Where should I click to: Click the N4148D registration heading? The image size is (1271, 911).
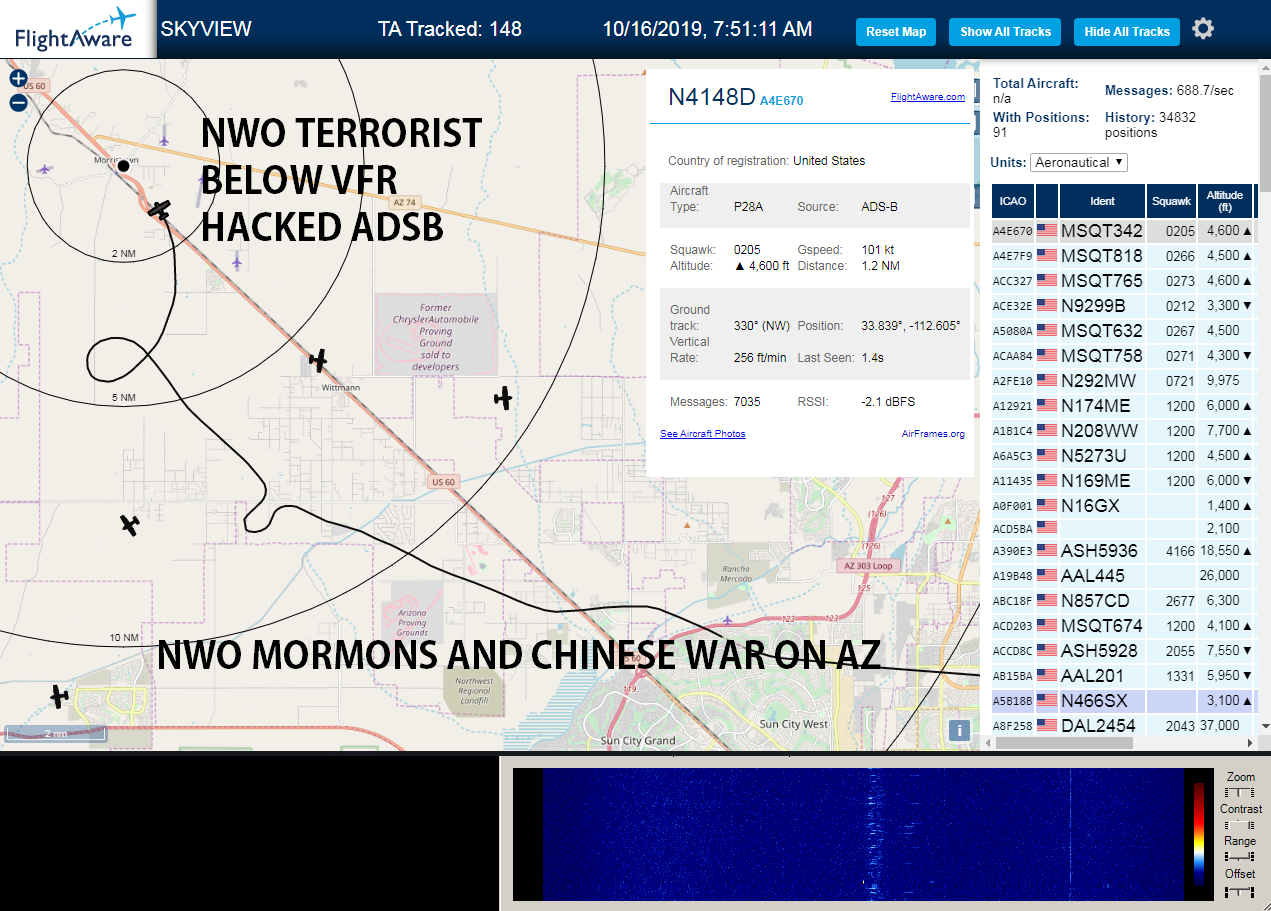point(711,97)
